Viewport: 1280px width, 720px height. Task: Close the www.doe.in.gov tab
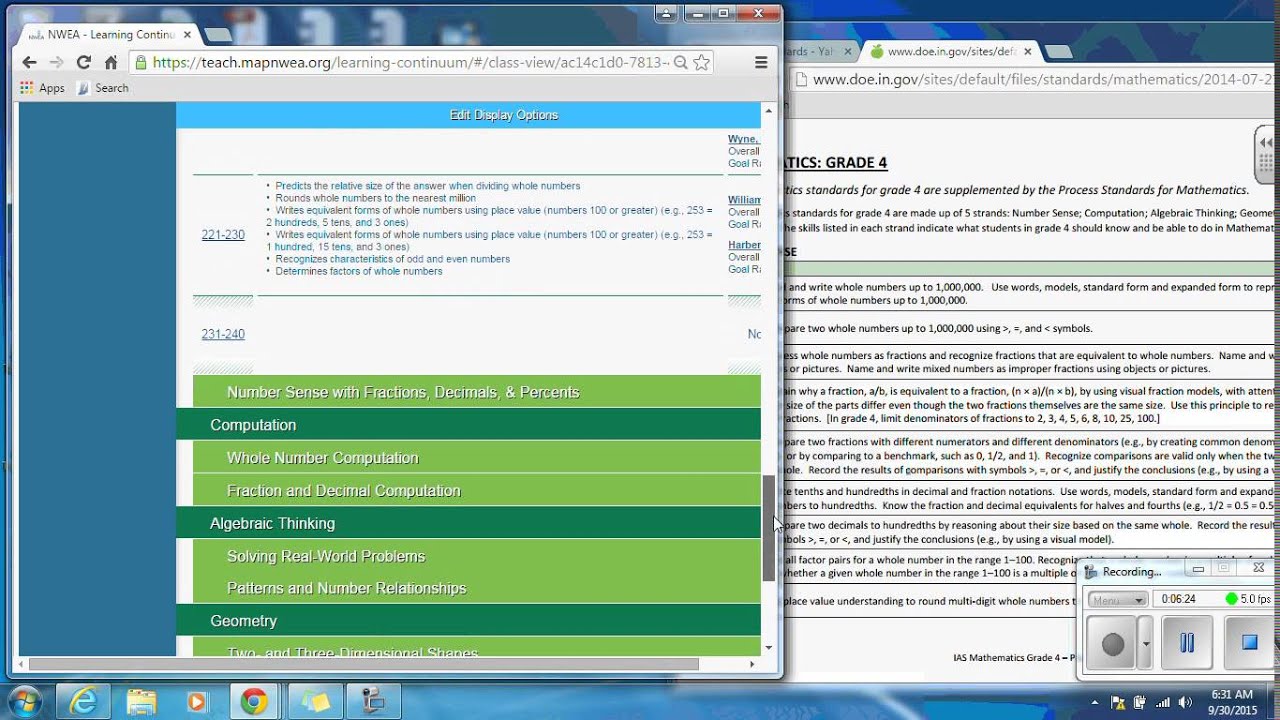click(x=1027, y=51)
